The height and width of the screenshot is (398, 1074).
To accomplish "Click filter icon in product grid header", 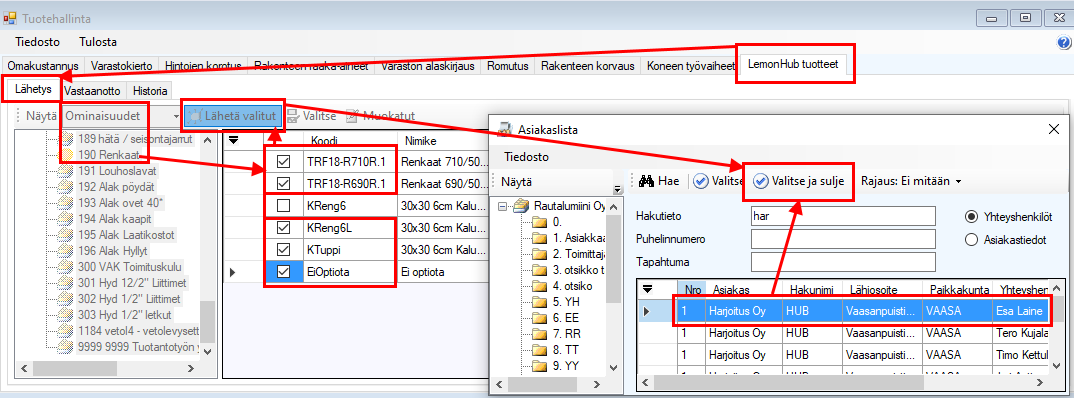I will pyautogui.click(x=234, y=140).
